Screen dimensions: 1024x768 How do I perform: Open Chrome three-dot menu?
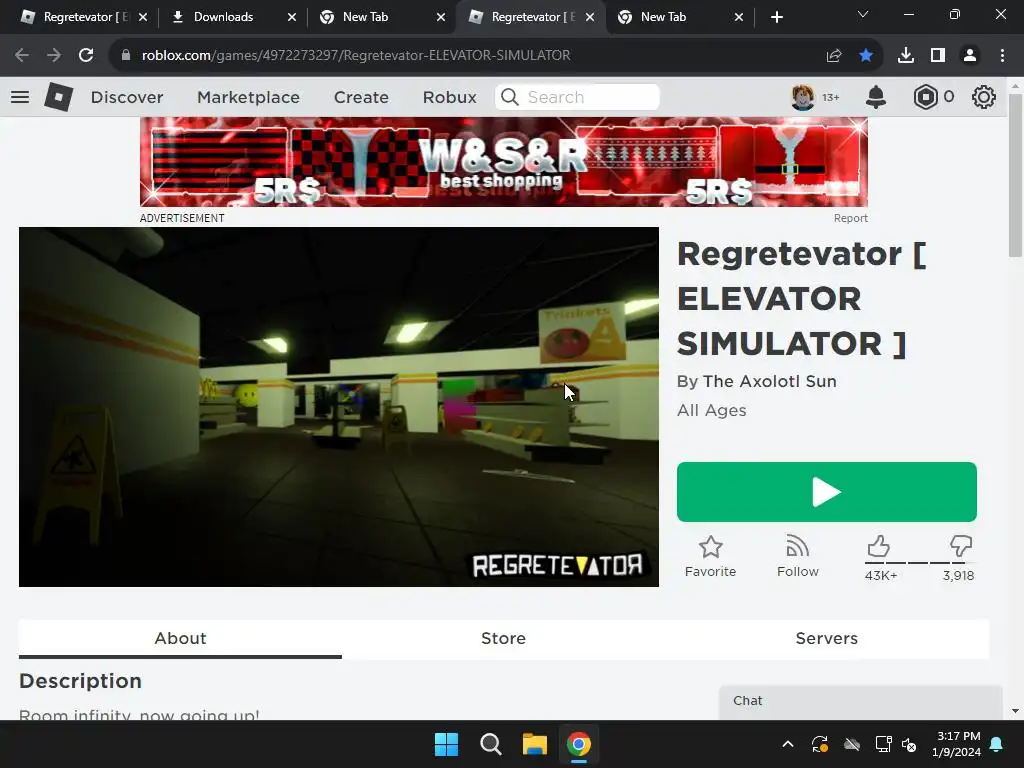pos(1002,56)
